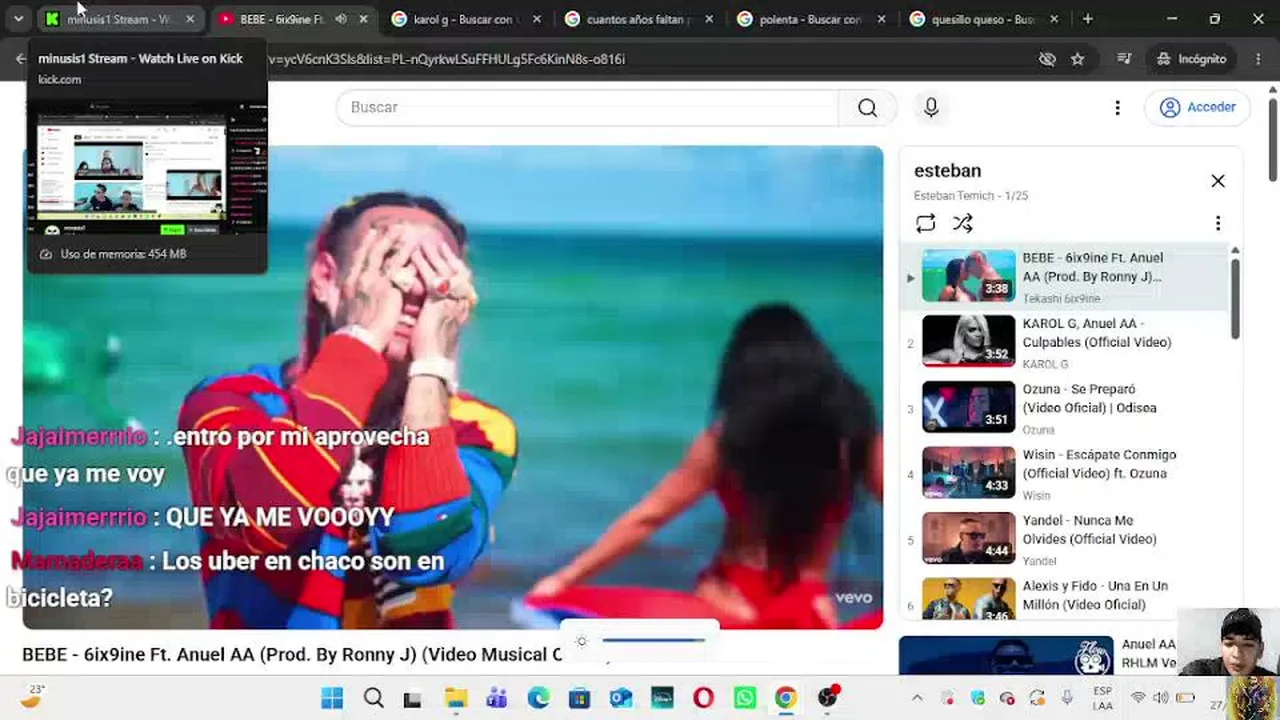
Task: Click the Esteban Temich playlist author name
Action: point(953,196)
